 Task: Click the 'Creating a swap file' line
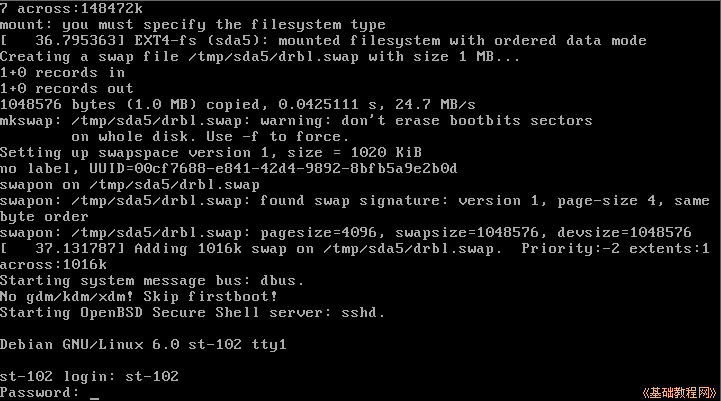pos(260,57)
